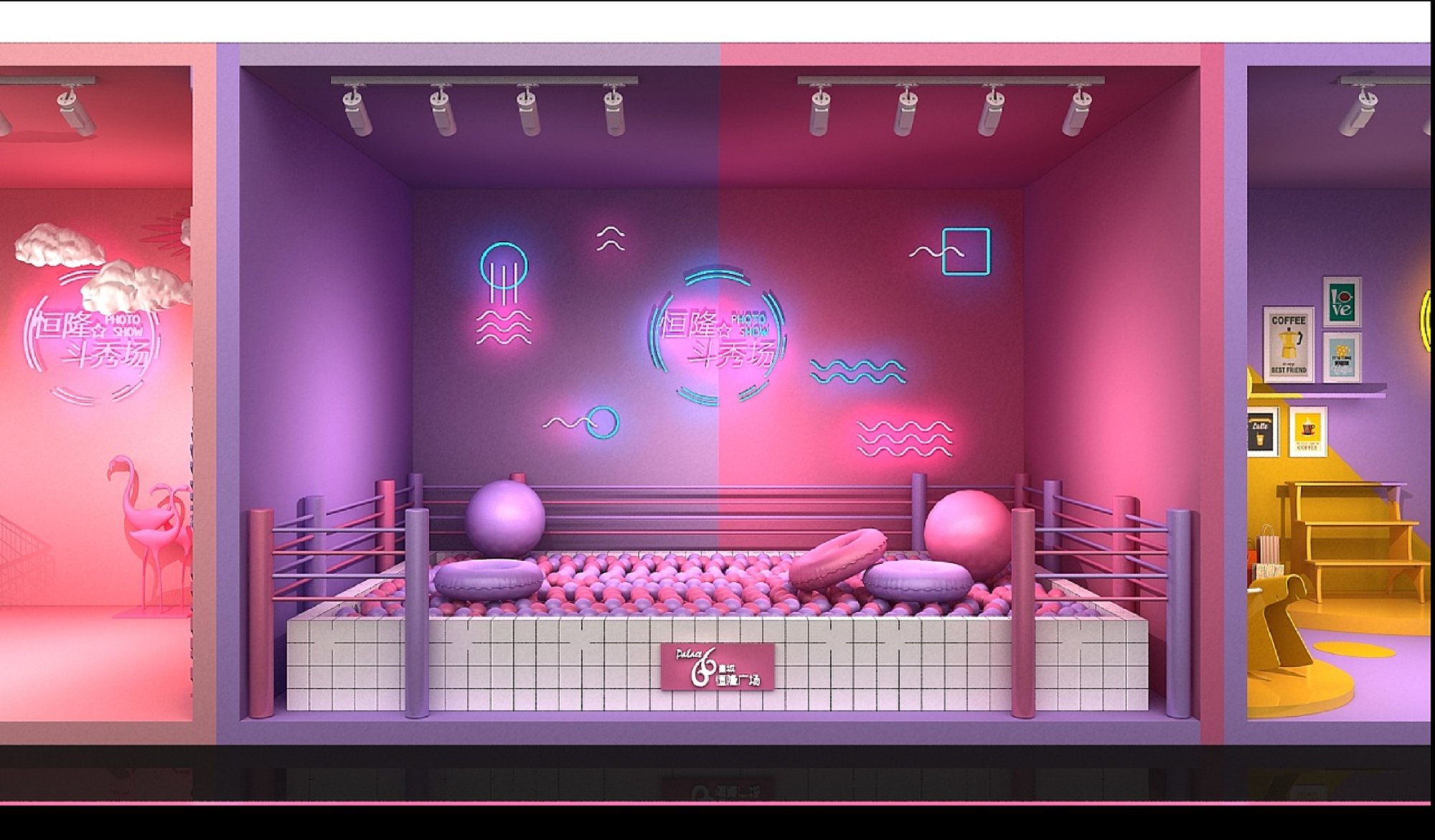This screenshot has width=1435, height=840.
Task: Click the neon sign in left pink room
Action: 93,337
